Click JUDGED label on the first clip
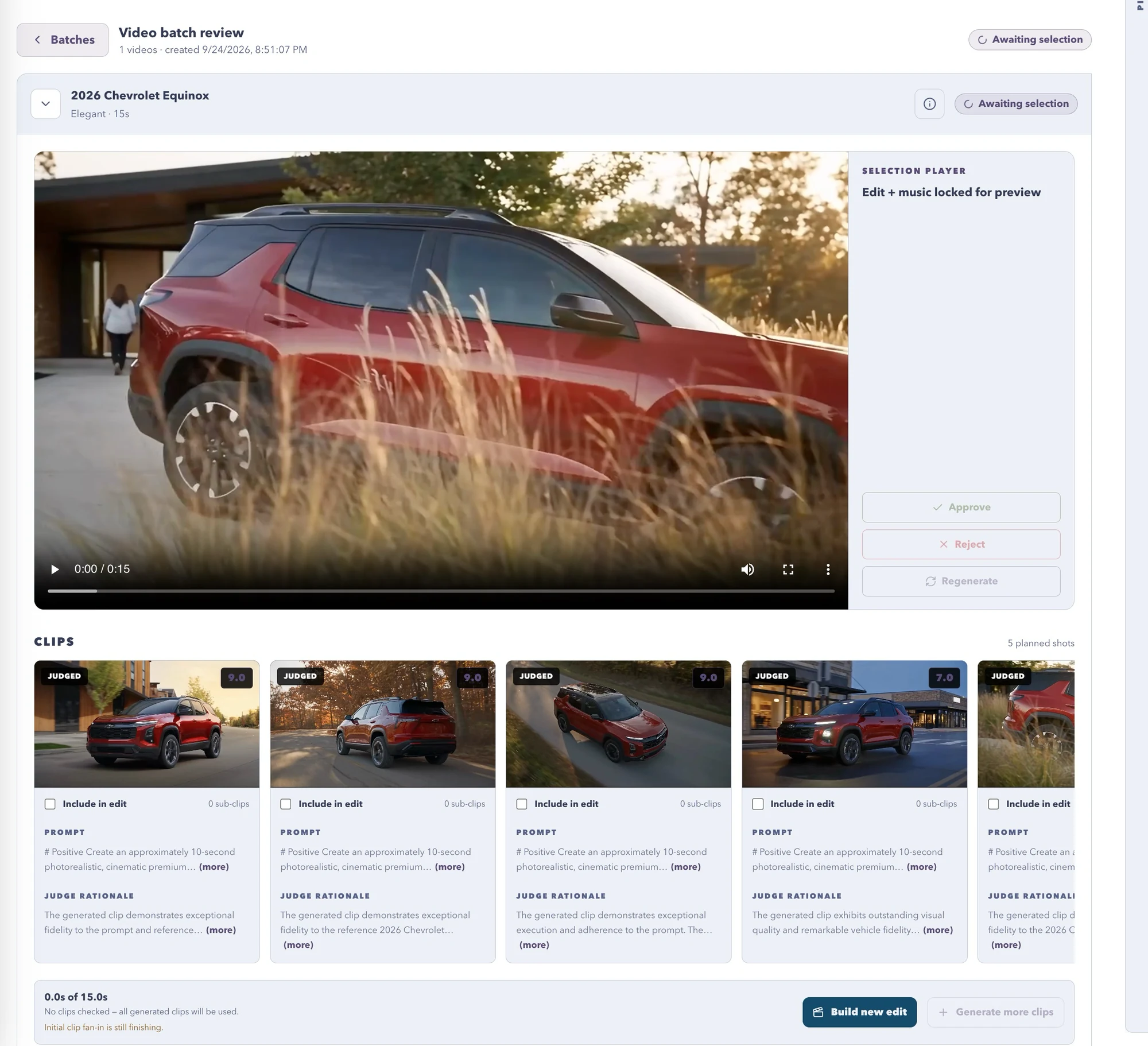The image size is (1148, 1046). (64, 676)
